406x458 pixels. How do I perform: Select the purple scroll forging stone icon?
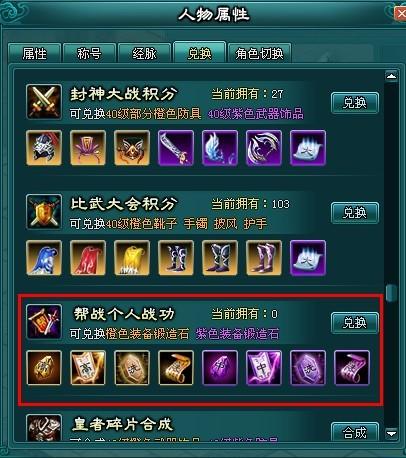pyautogui.click(x=352, y=368)
